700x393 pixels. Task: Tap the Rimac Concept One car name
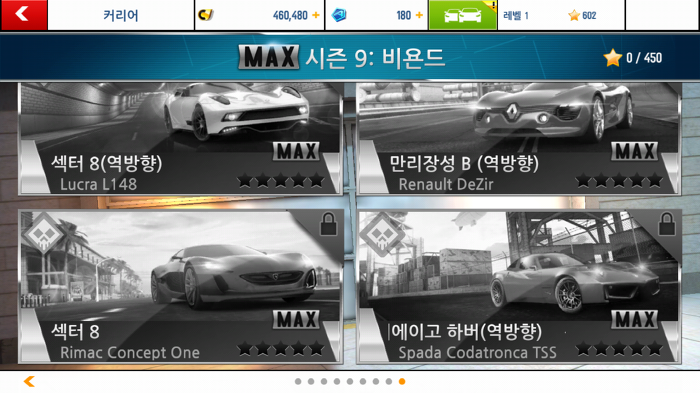(x=130, y=353)
